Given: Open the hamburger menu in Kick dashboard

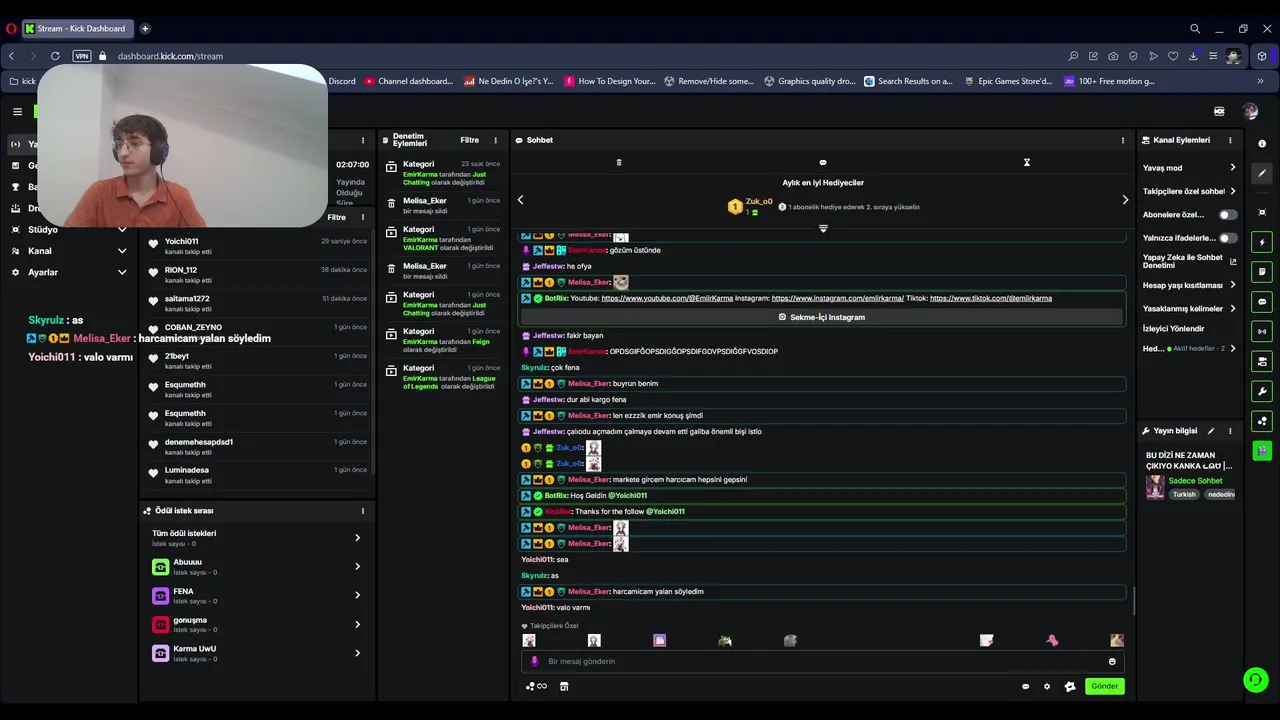Looking at the screenshot, I should coord(17,112).
